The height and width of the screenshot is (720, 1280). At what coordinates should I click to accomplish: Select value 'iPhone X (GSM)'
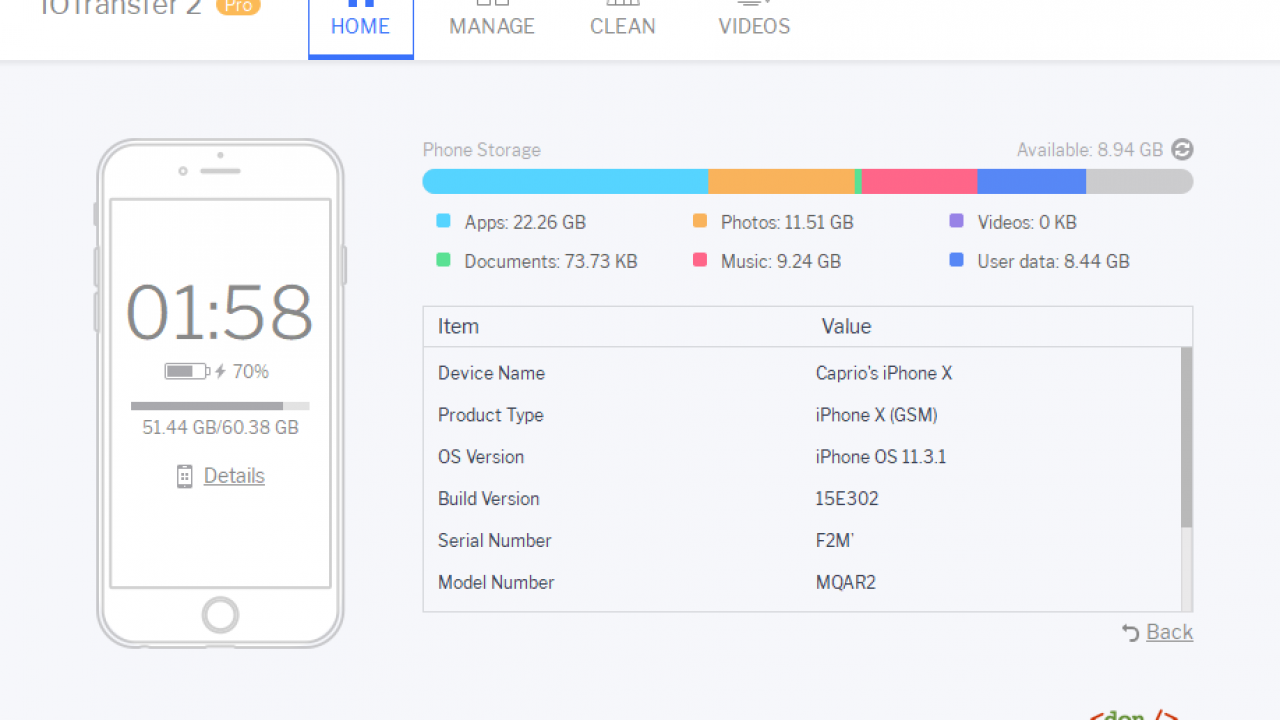click(877, 415)
